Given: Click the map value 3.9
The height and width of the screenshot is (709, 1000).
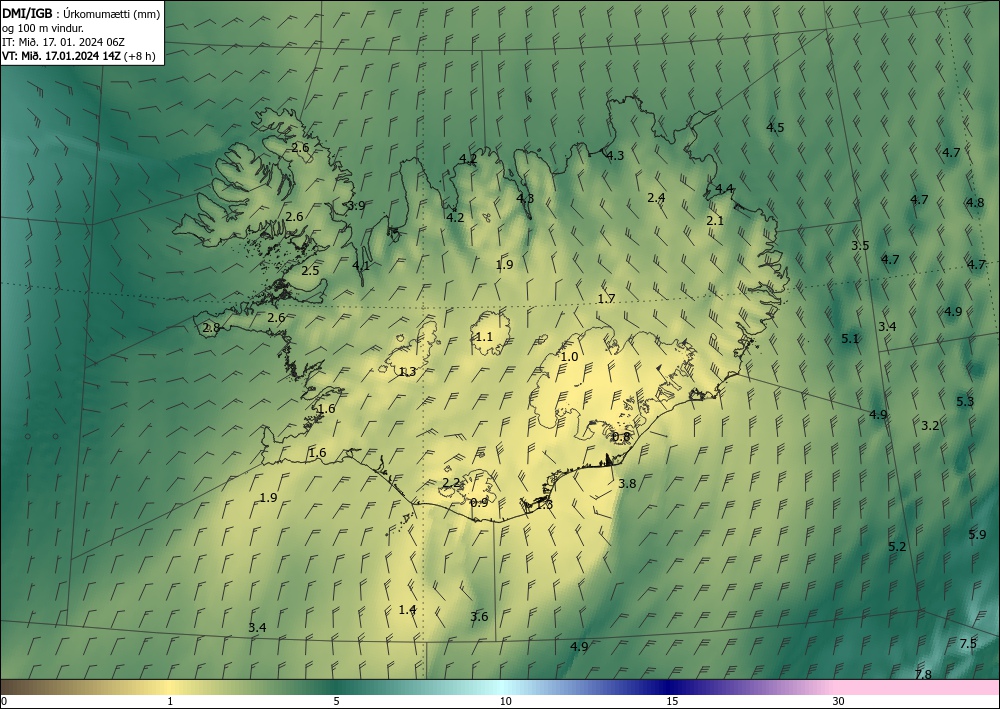Looking at the screenshot, I should click(x=356, y=205).
